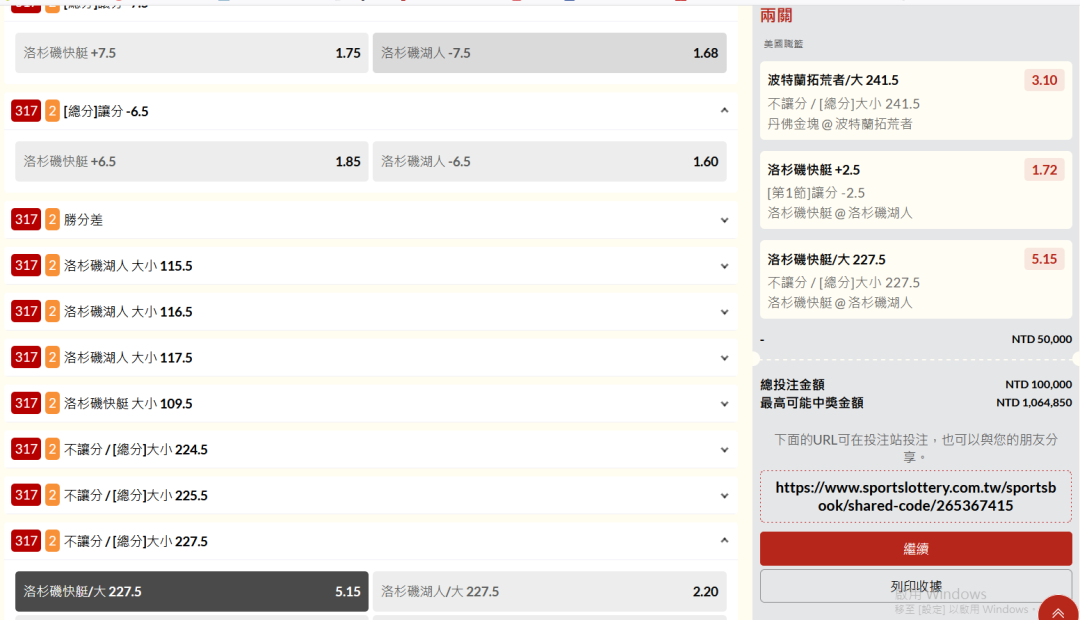The height and width of the screenshot is (620, 1080).
Task: Click the red 繼續 button
Action: [x=915, y=549]
